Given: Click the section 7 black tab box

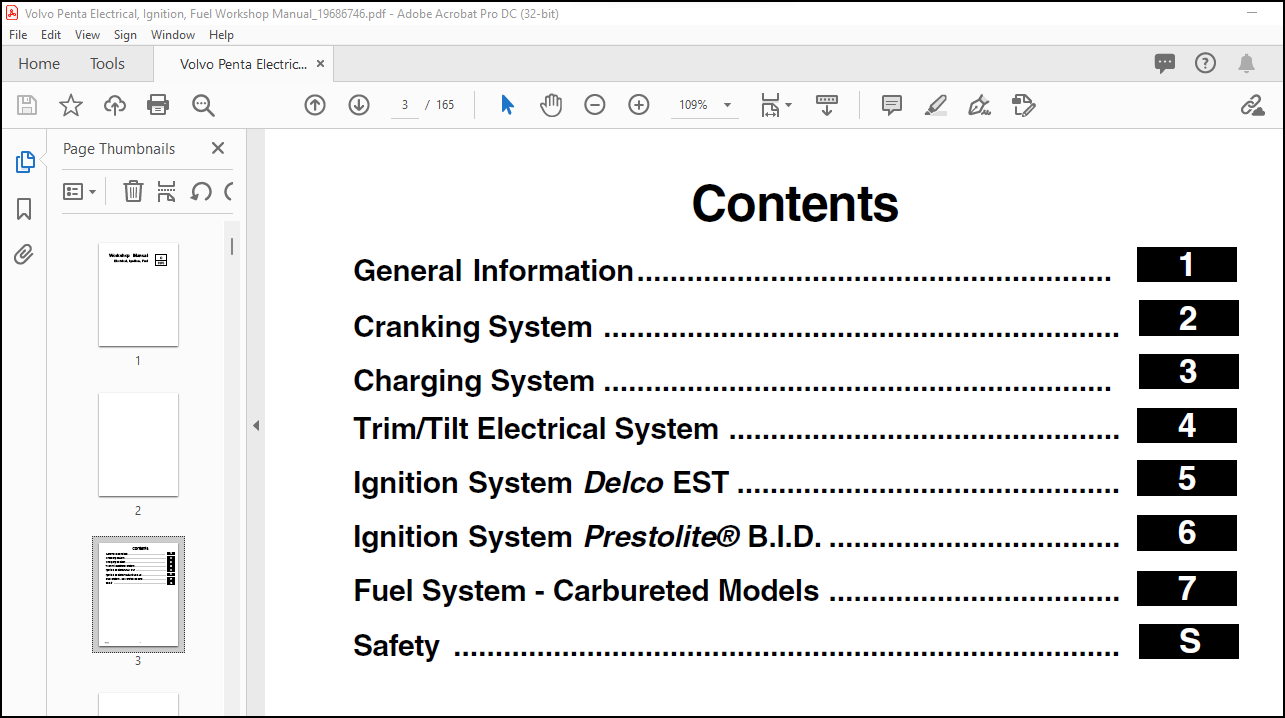Looking at the screenshot, I should point(1187,588).
